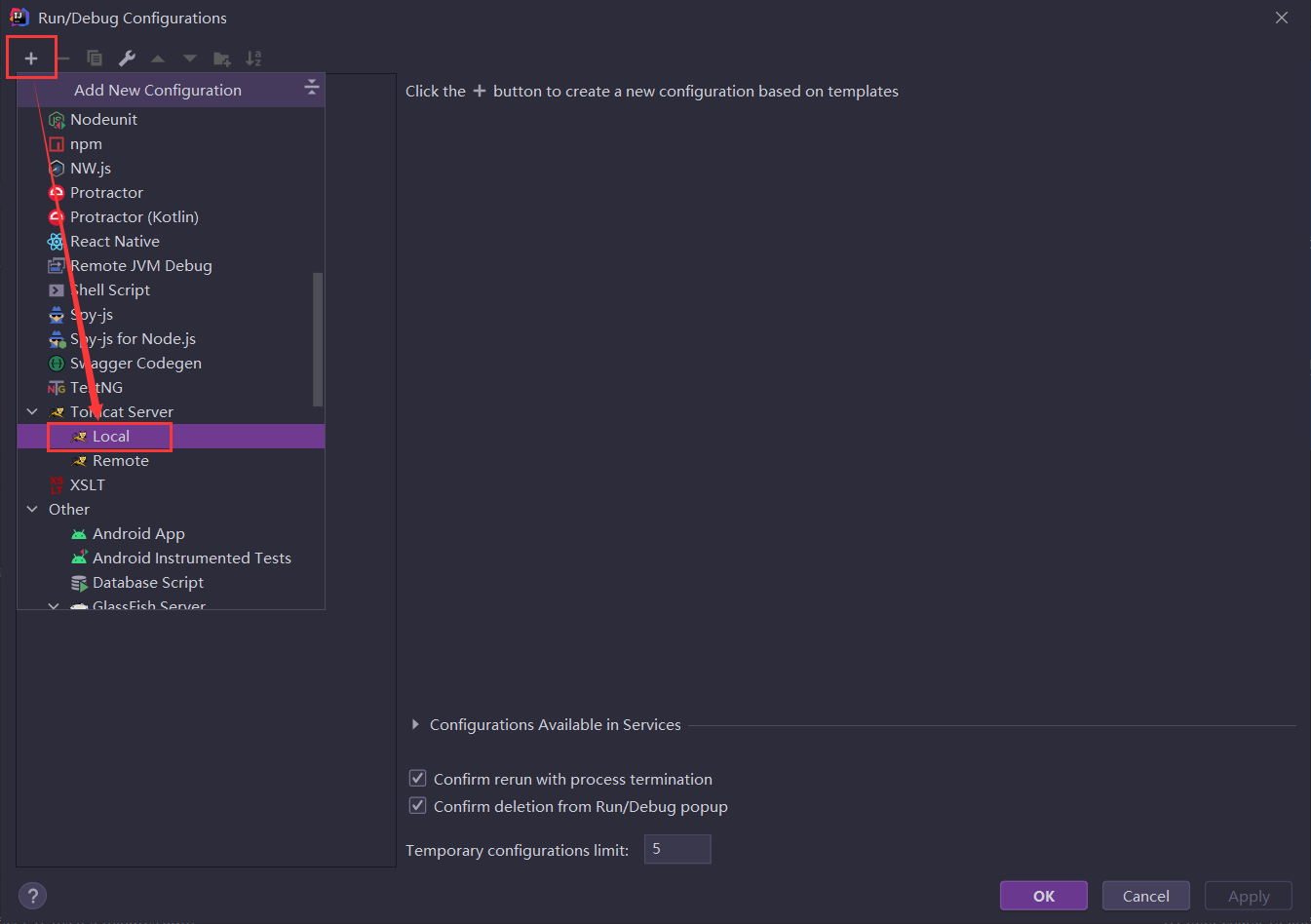The width and height of the screenshot is (1311, 924).
Task: Choose Remote JVM Debug configuration type
Action: pos(171,266)
